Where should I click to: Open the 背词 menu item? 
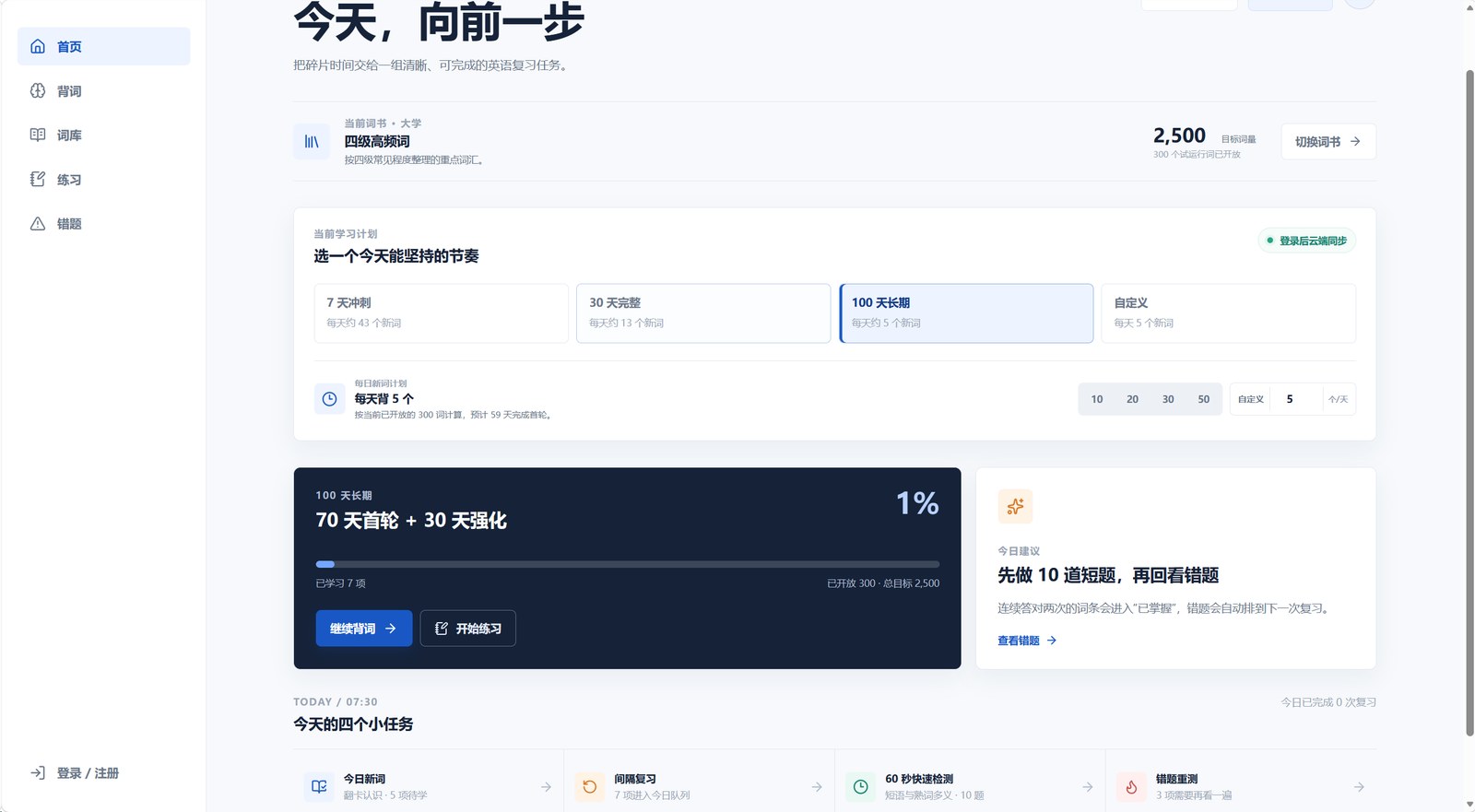tap(104, 90)
